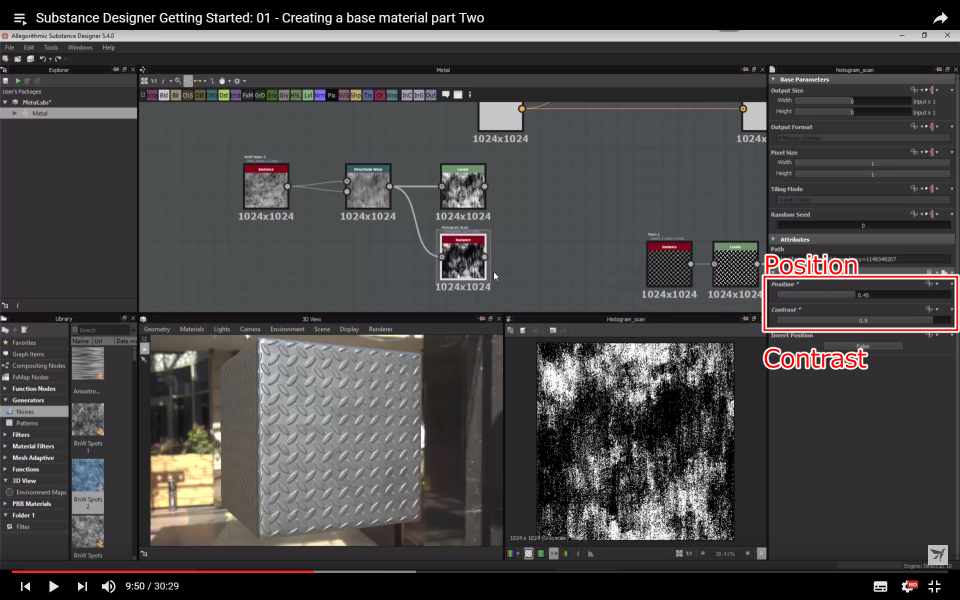Collapse the Metal.sbs package tree
Screen dimensions: 960x600
(x=6, y=102)
